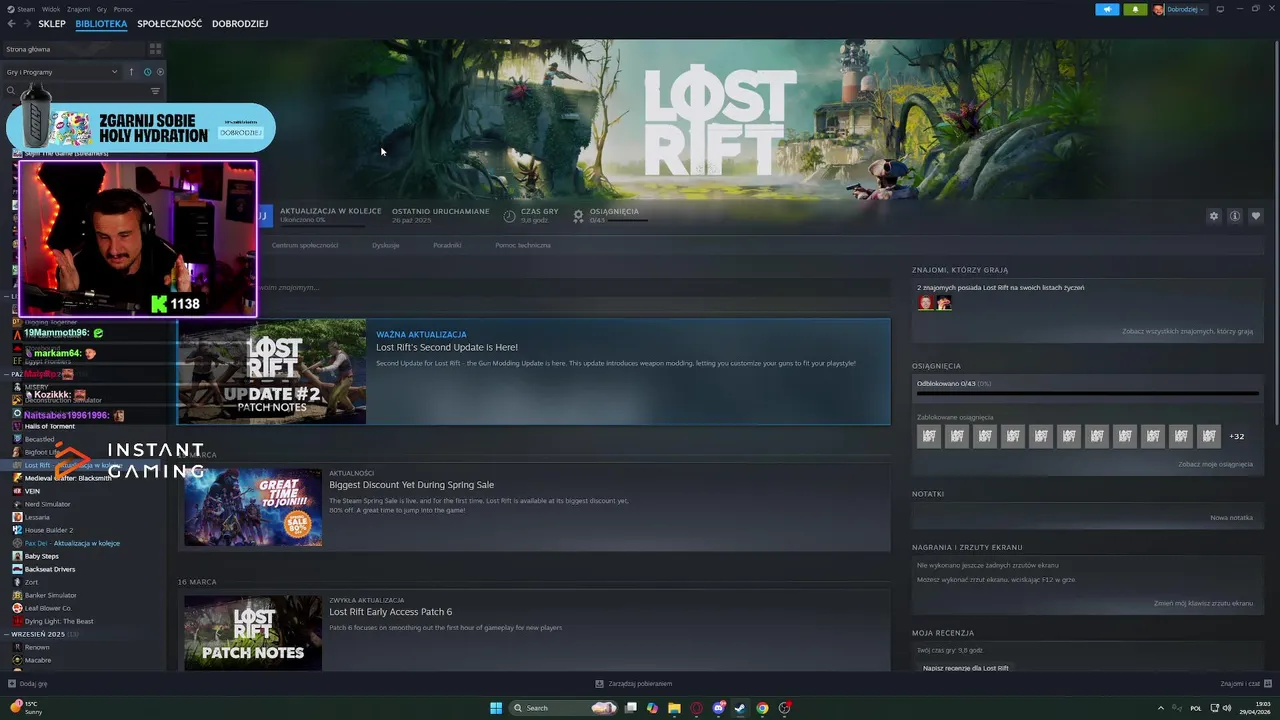
Task: Open Lost Rift Early Access Patch 6 thumbnail
Action: pyautogui.click(x=253, y=633)
